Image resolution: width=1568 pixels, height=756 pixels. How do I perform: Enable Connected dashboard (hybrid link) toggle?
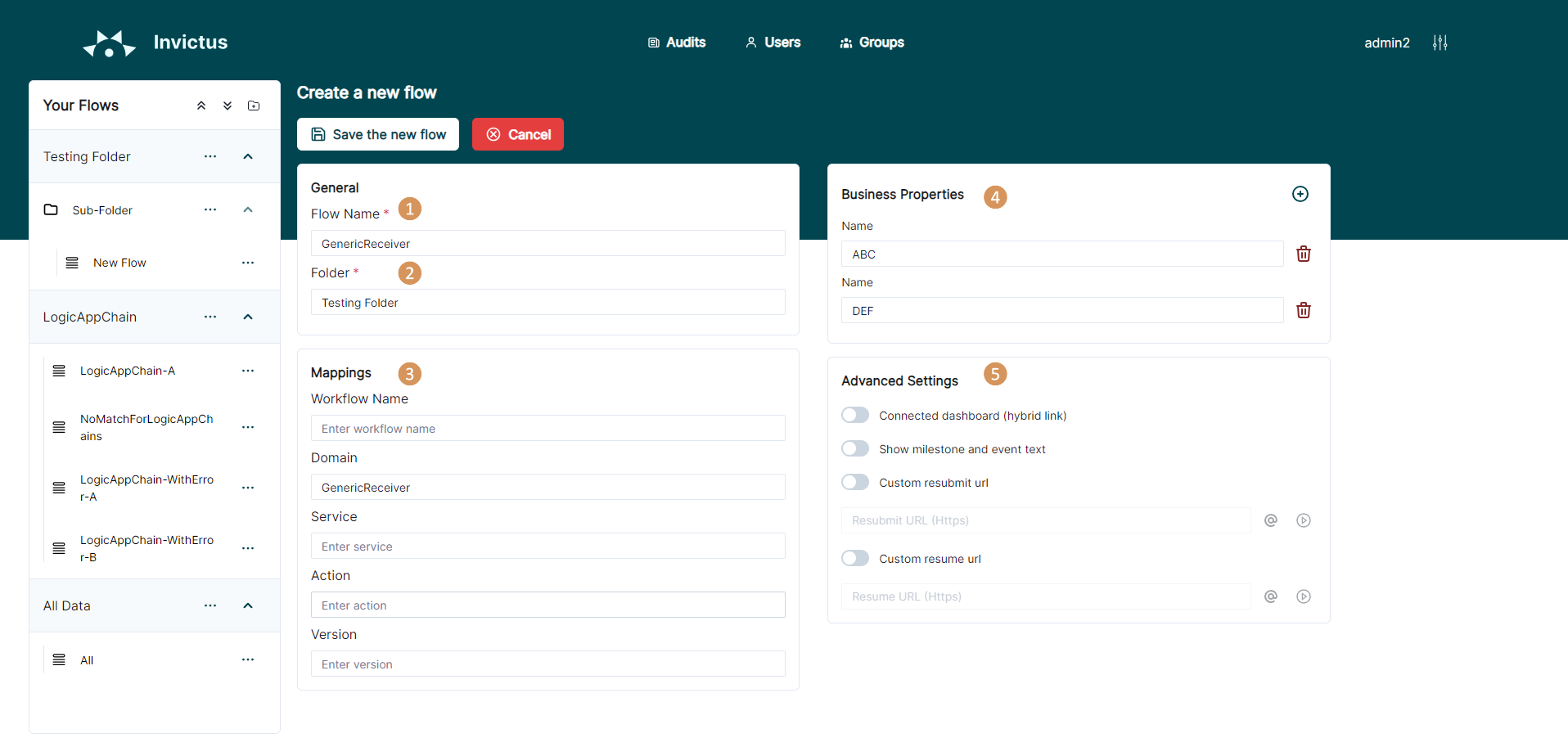(855, 416)
